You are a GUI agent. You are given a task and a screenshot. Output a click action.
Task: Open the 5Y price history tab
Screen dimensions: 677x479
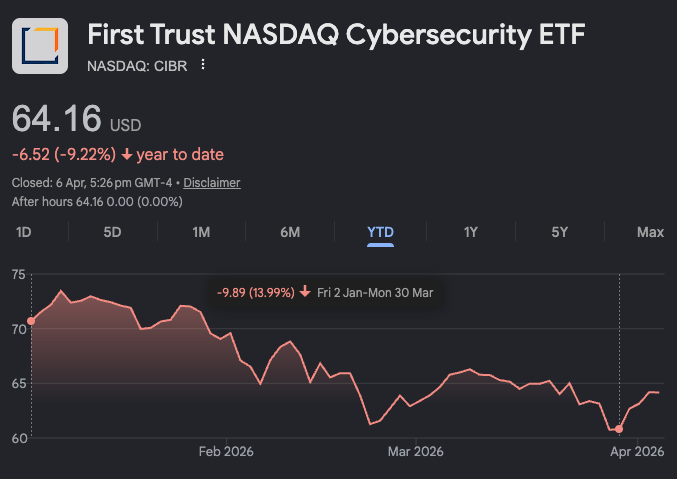(x=559, y=232)
